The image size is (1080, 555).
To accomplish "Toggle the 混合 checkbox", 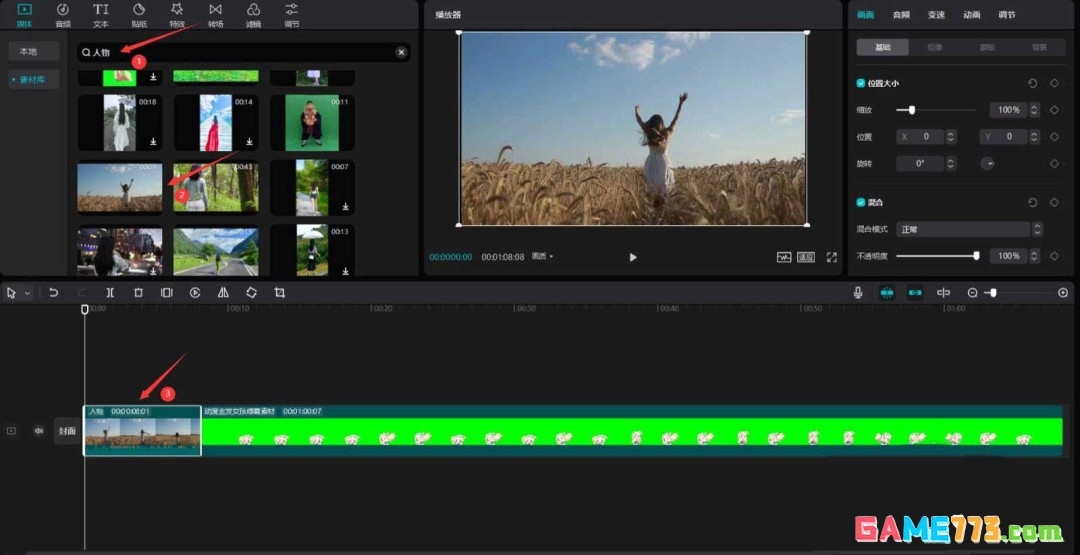I will pyautogui.click(x=861, y=202).
